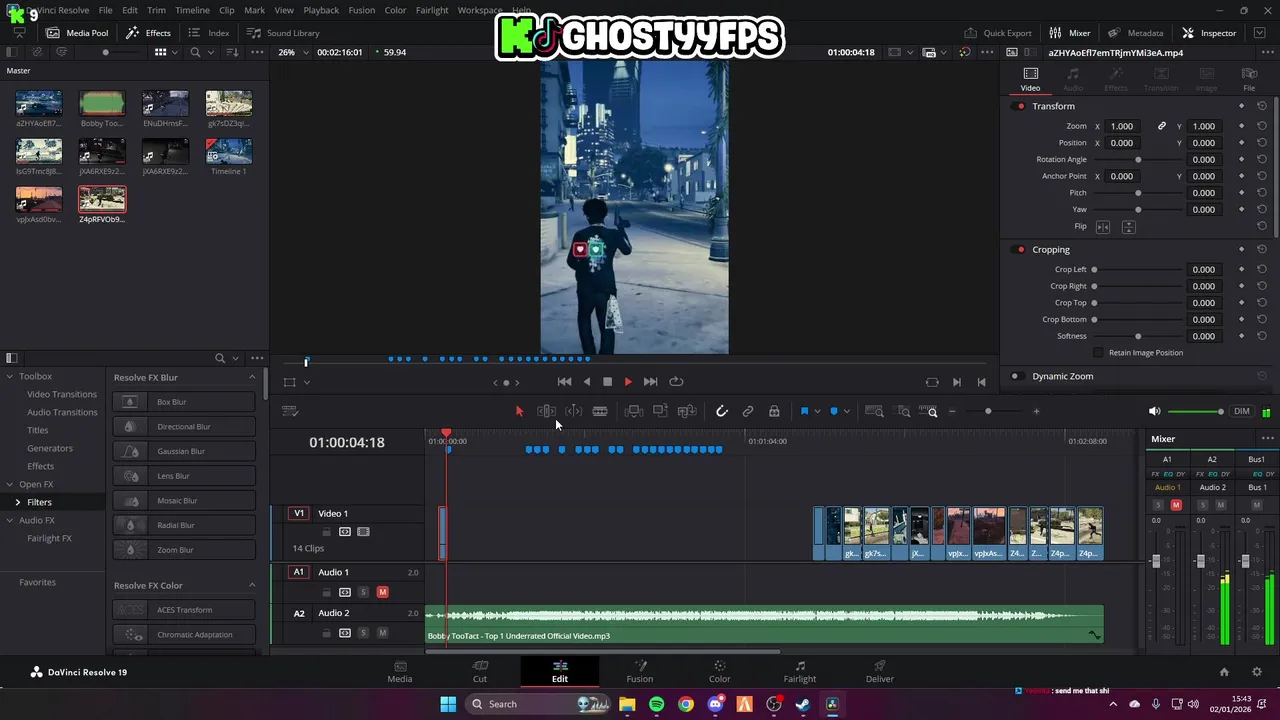Switch to the Deliver page
The height and width of the screenshot is (720, 1280).
tap(879, 671)
